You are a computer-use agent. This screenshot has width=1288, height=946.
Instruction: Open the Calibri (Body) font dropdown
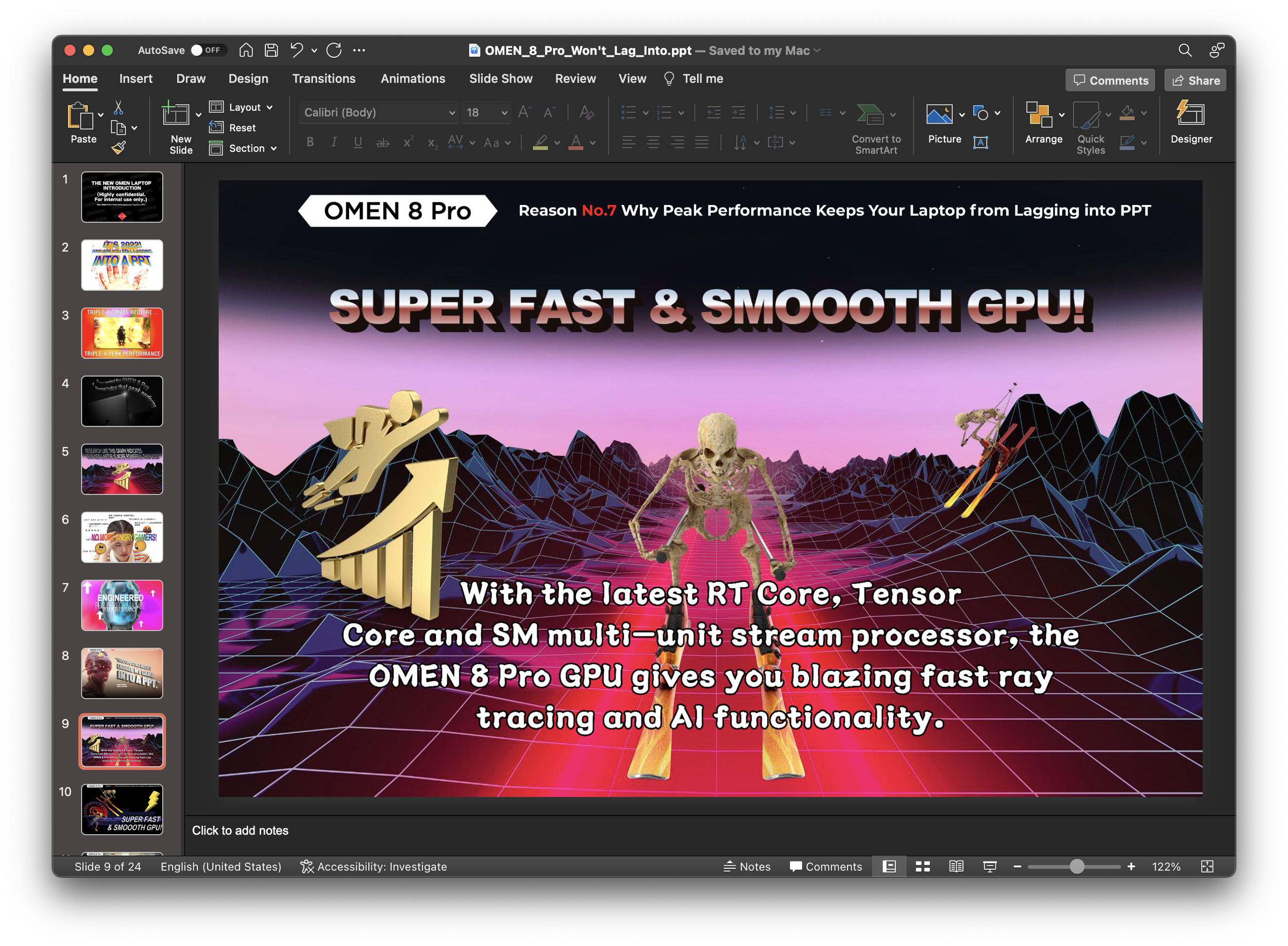(x=451, y=113)
